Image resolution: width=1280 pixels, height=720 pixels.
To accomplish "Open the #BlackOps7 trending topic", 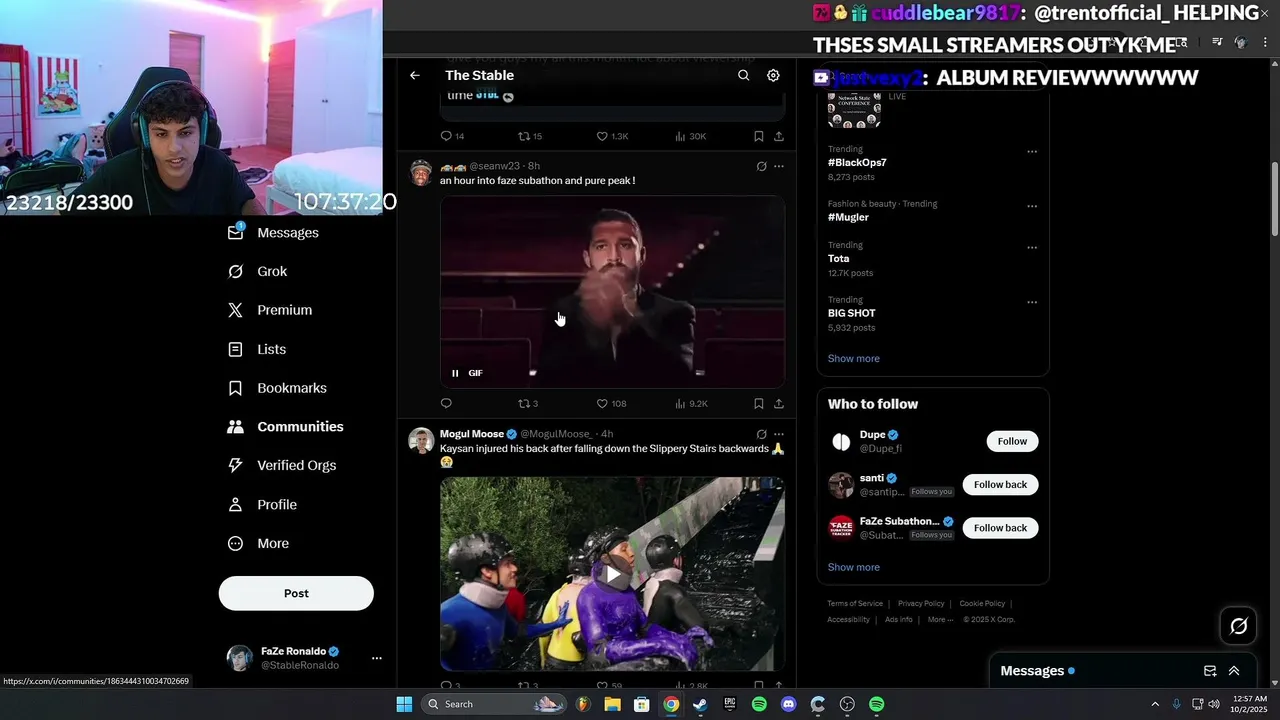I will (x=857, y=162).
